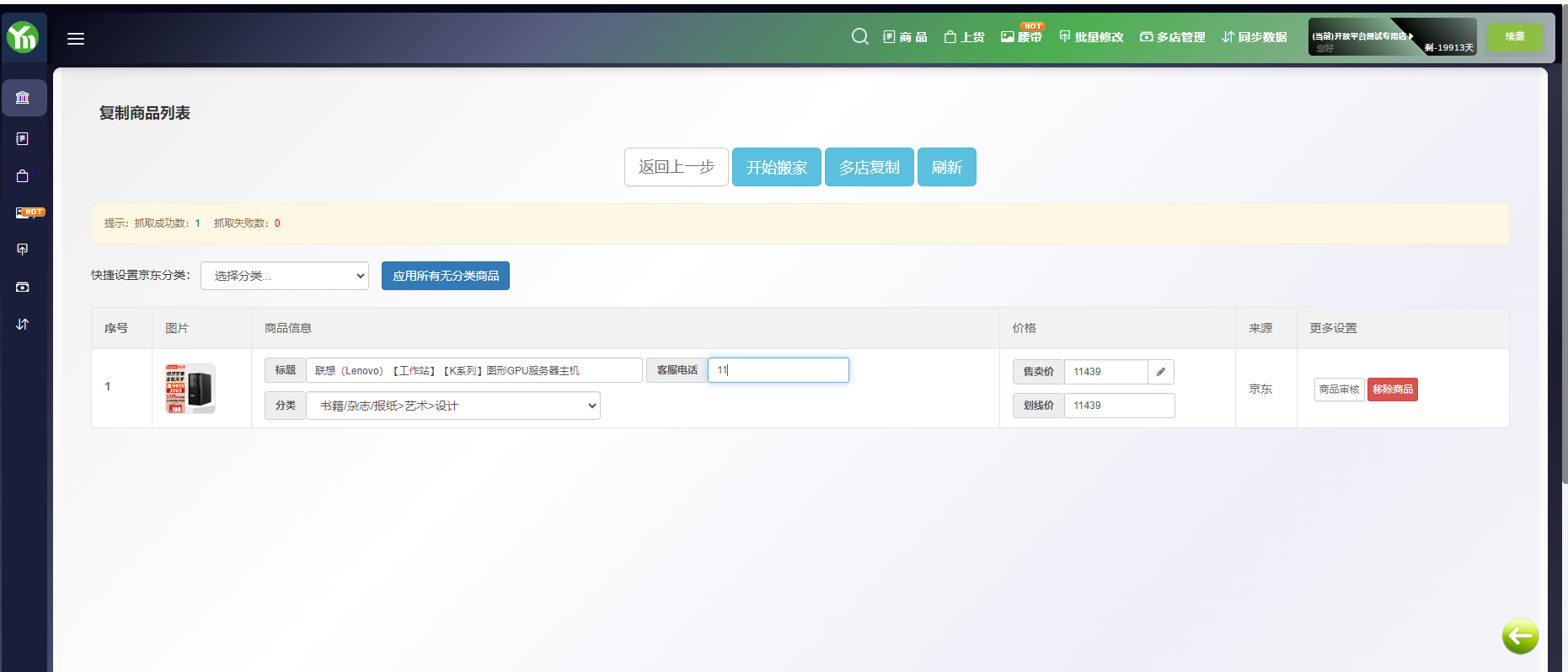Image resolution: width=1568 pixels, height=672 pixels.
Task: Click the sidebar home building icon
Action: click(23, 98)
